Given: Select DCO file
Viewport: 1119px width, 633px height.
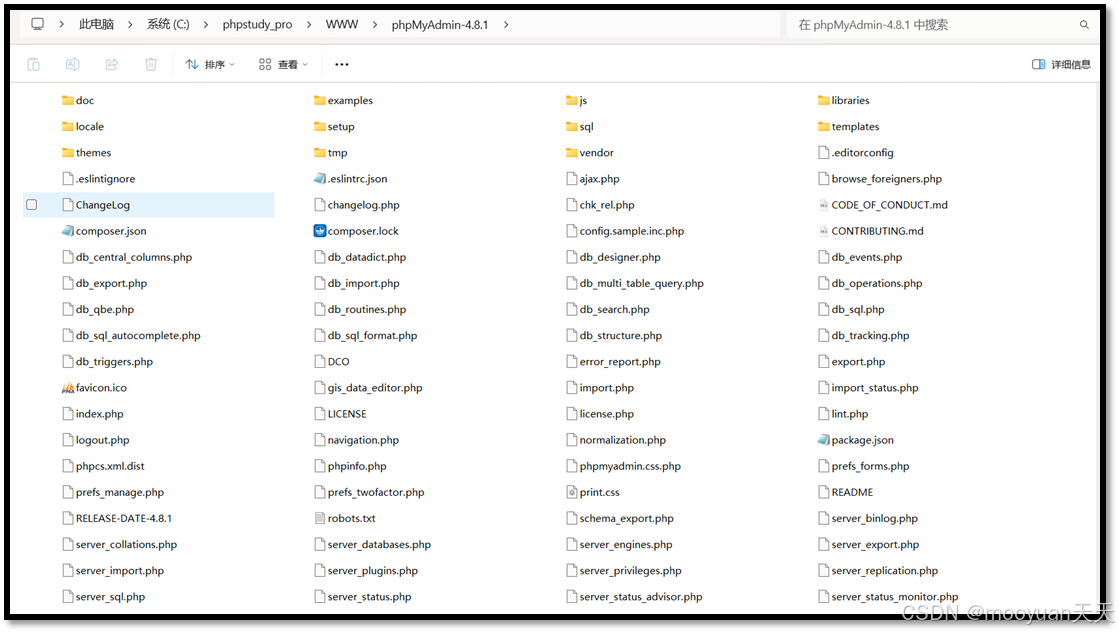Looking at the screenshot, I should pyautogui.click(x=332, y=362).
